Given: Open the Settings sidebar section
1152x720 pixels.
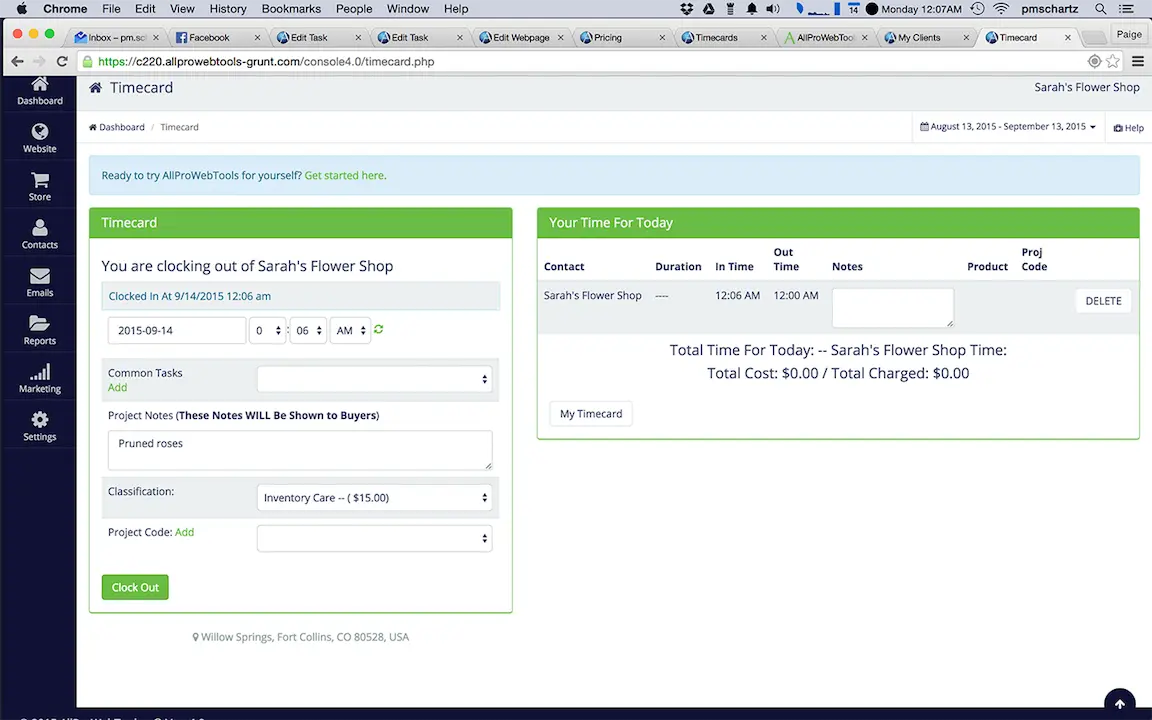Looking at the screenshot, I should click(x=40, y=426).
